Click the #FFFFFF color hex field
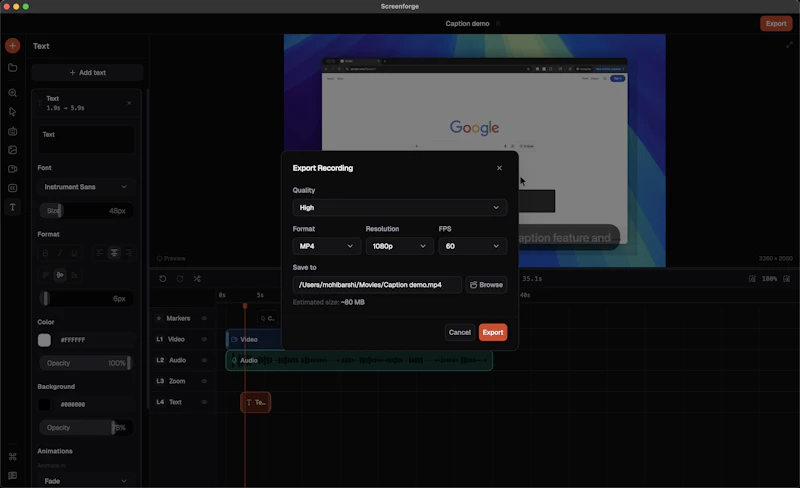The image size is (800, 488). click(x=95, y=340)
